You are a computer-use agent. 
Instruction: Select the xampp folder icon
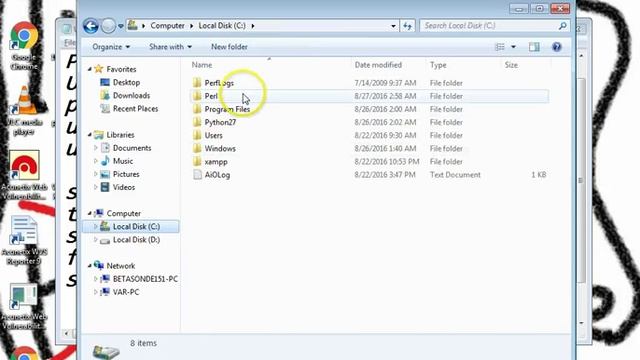197,162
